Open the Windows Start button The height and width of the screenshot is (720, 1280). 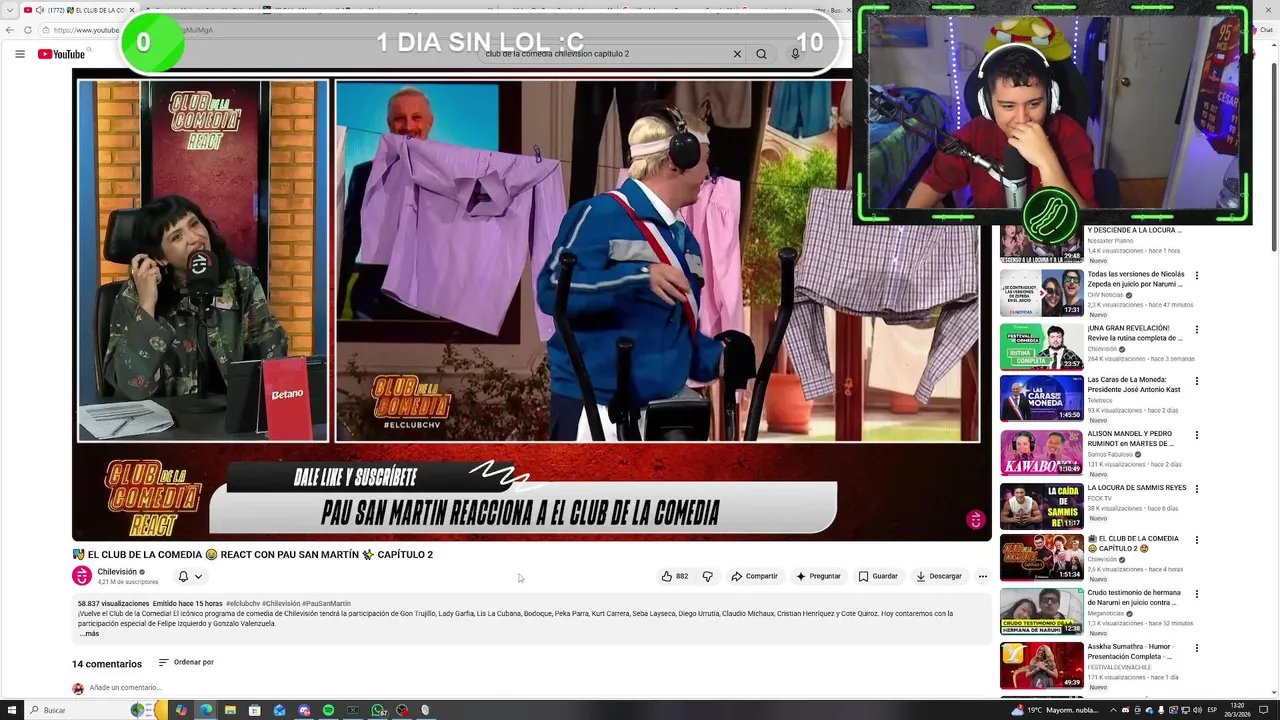click(10, 710)
